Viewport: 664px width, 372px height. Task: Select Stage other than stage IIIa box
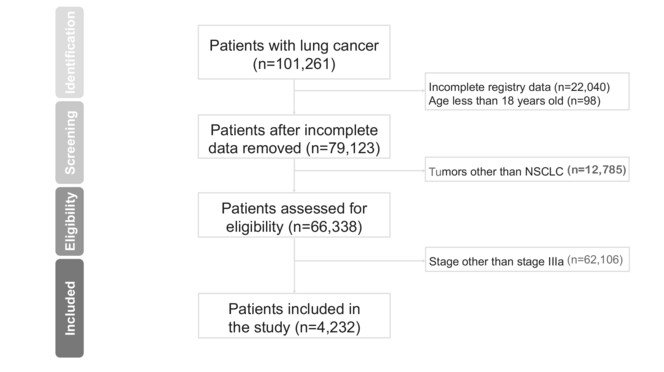click(527, 260)
